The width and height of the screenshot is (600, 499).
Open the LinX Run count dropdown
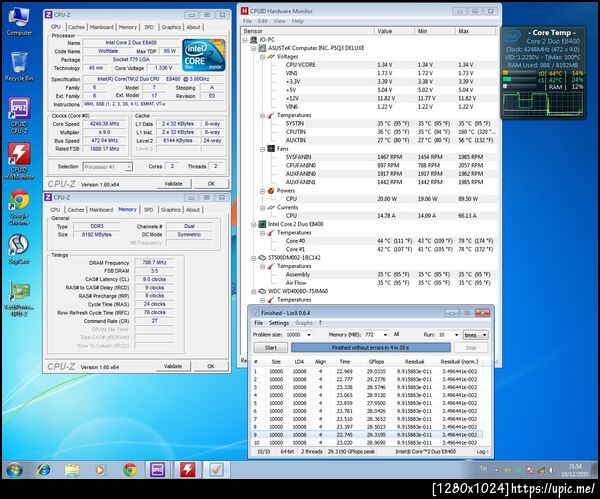457,335
